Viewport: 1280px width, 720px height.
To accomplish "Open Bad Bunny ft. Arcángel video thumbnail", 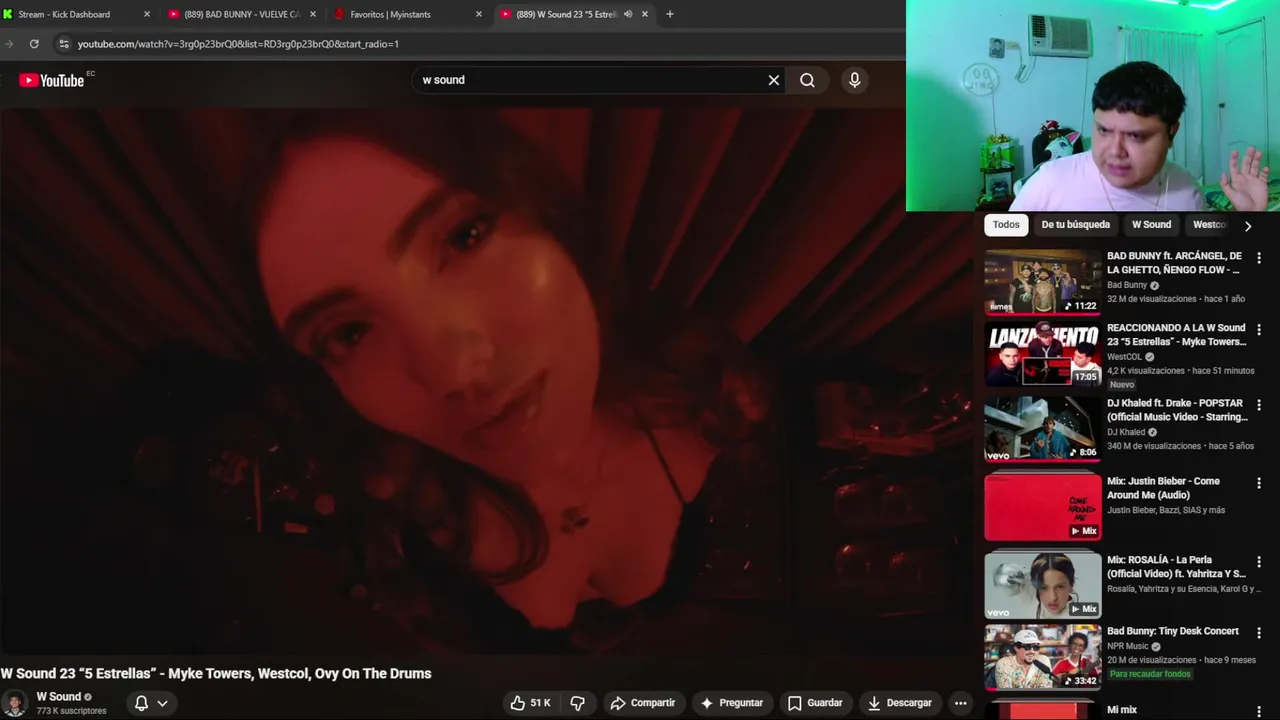I will point(1042,282).
